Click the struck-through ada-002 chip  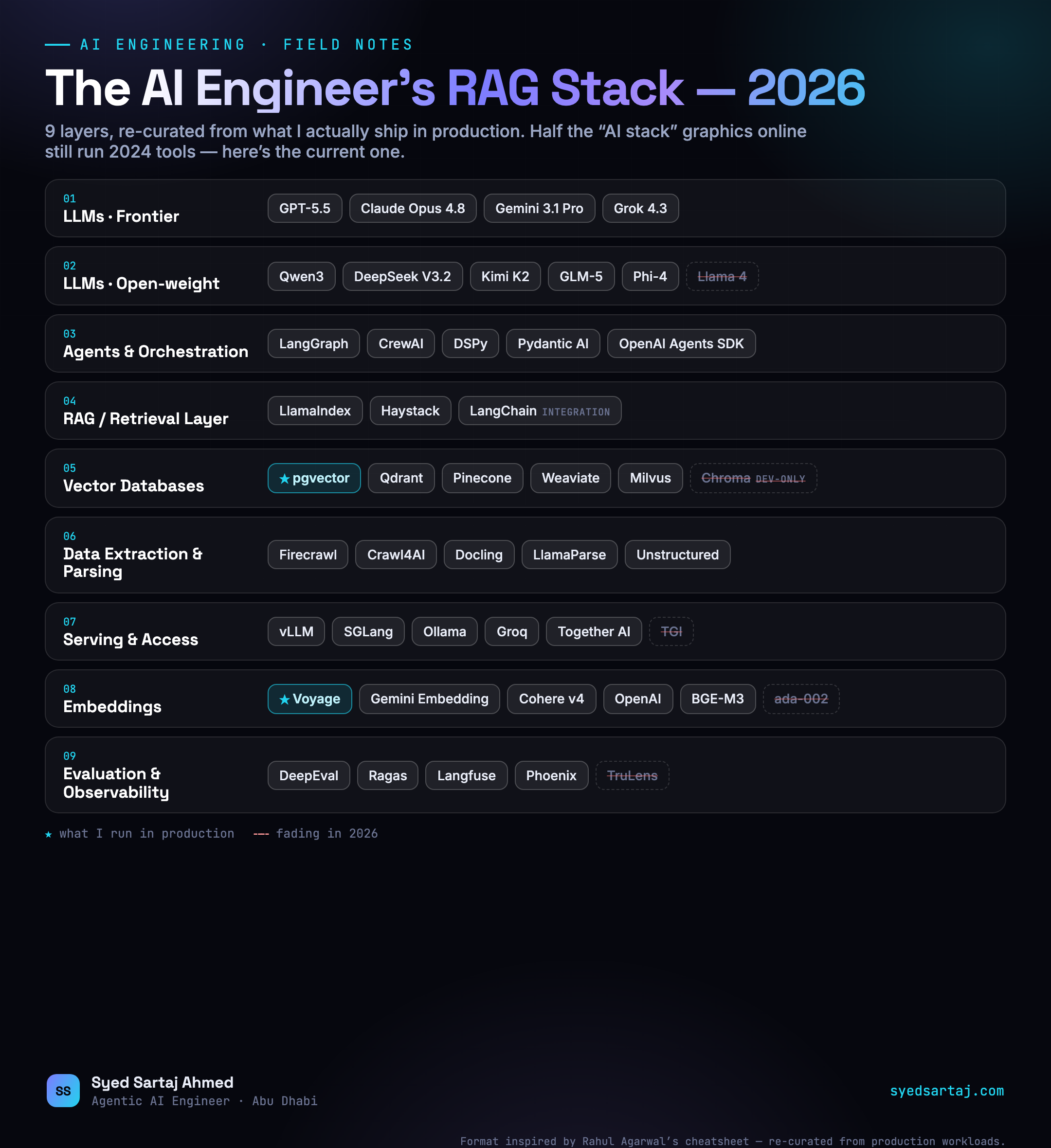[x=801, y=699]
